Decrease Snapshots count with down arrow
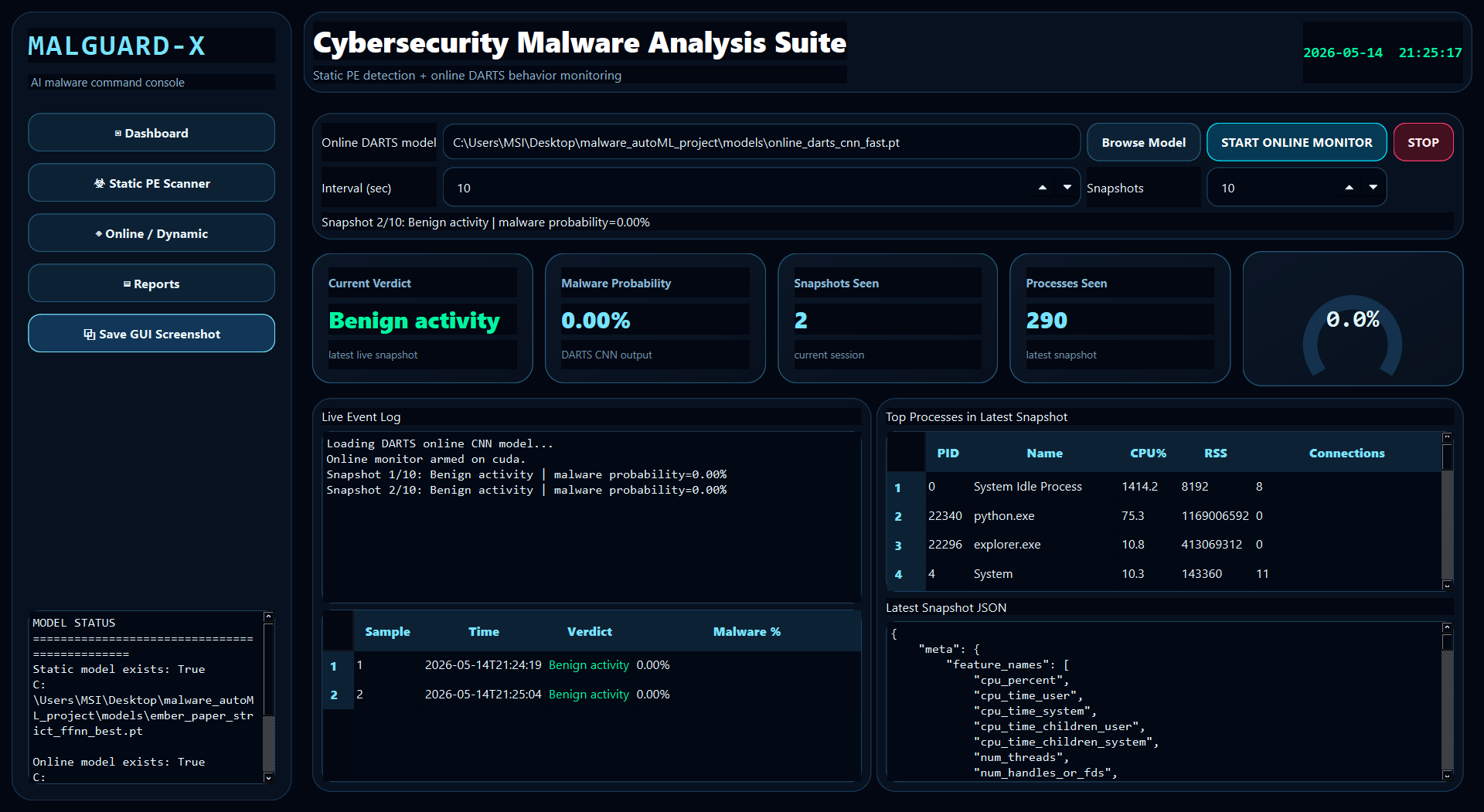Viewport: 1484px width, 812px height. [x=1373, y=188]
